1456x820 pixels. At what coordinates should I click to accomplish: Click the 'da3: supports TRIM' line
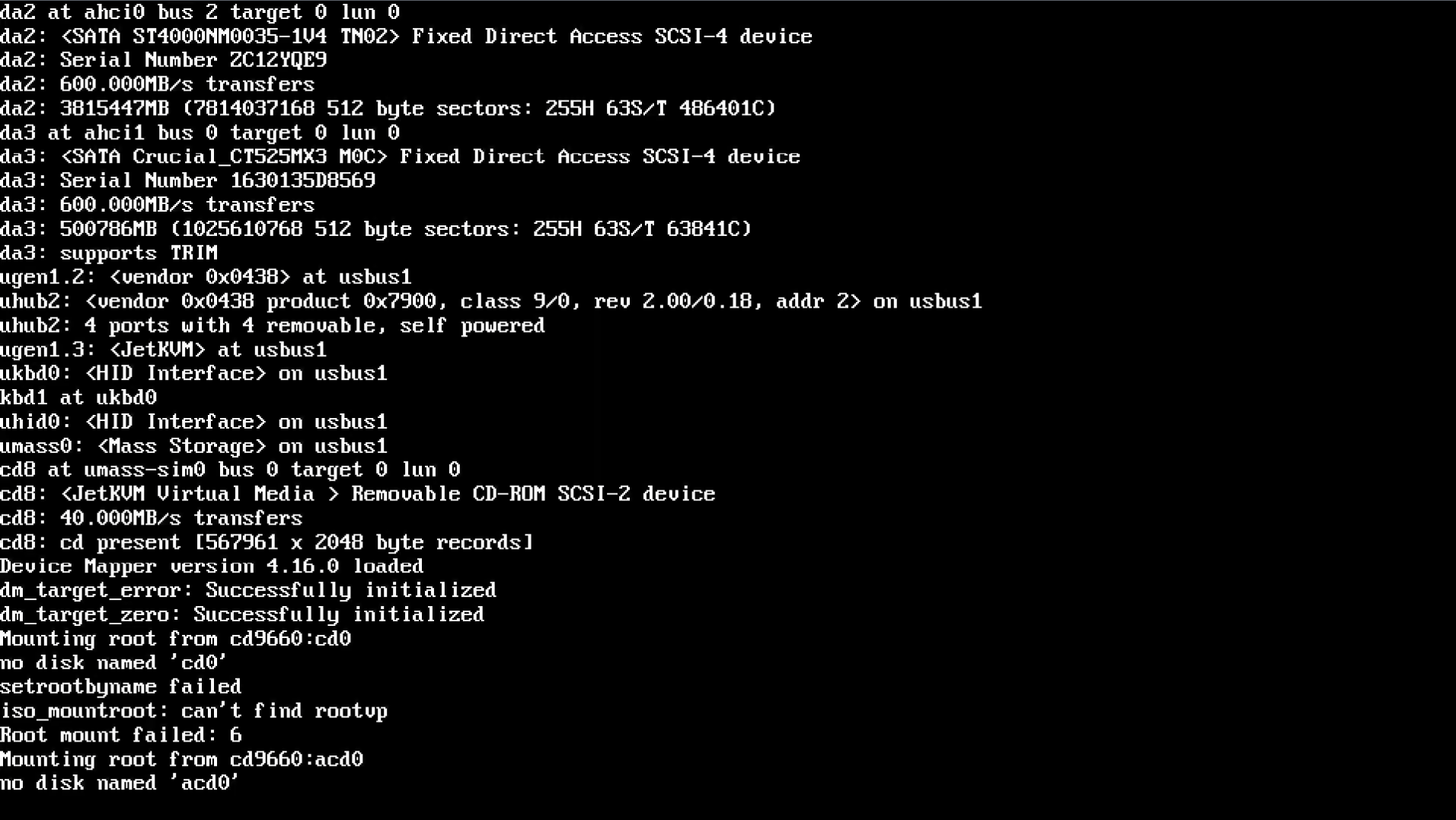(109, 253)
